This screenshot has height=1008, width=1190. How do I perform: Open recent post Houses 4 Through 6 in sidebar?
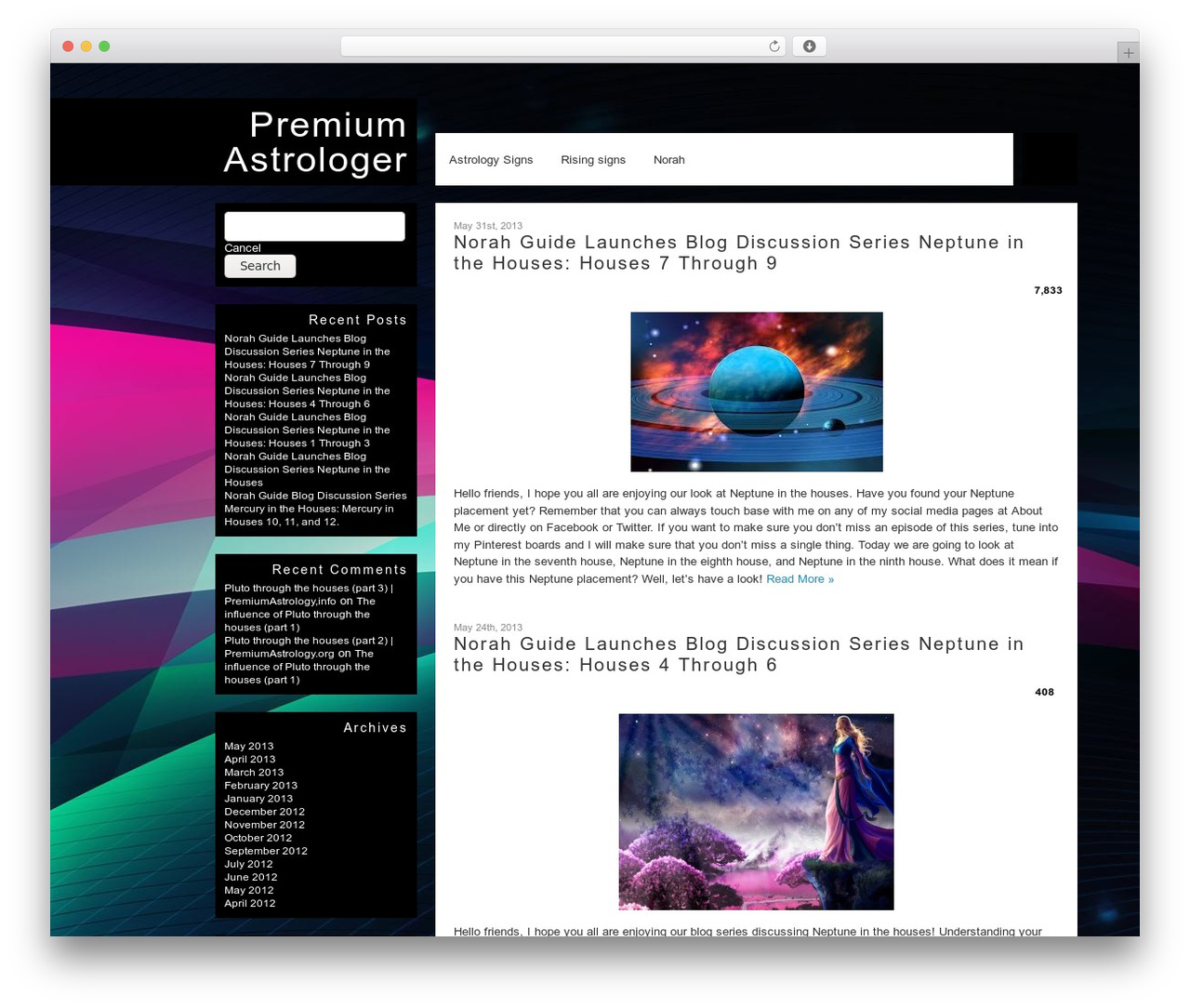(307, 391)
